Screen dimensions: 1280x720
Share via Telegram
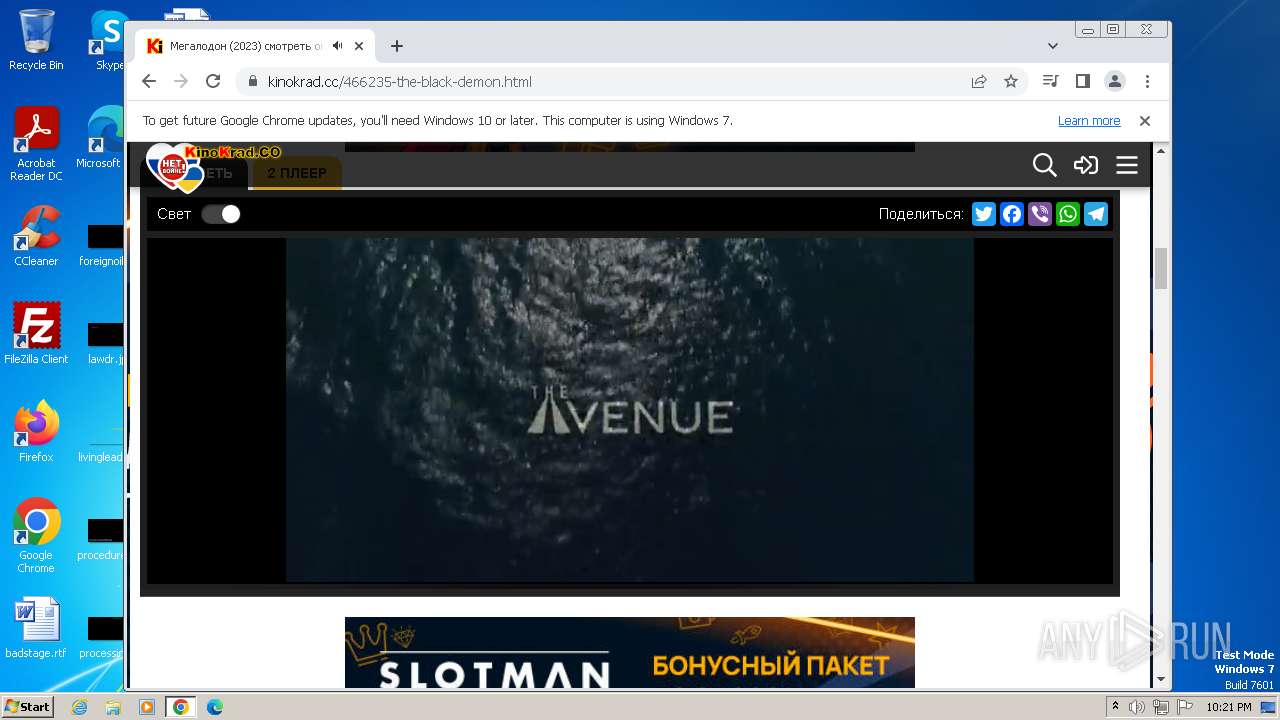click(x=1096, y=214)
